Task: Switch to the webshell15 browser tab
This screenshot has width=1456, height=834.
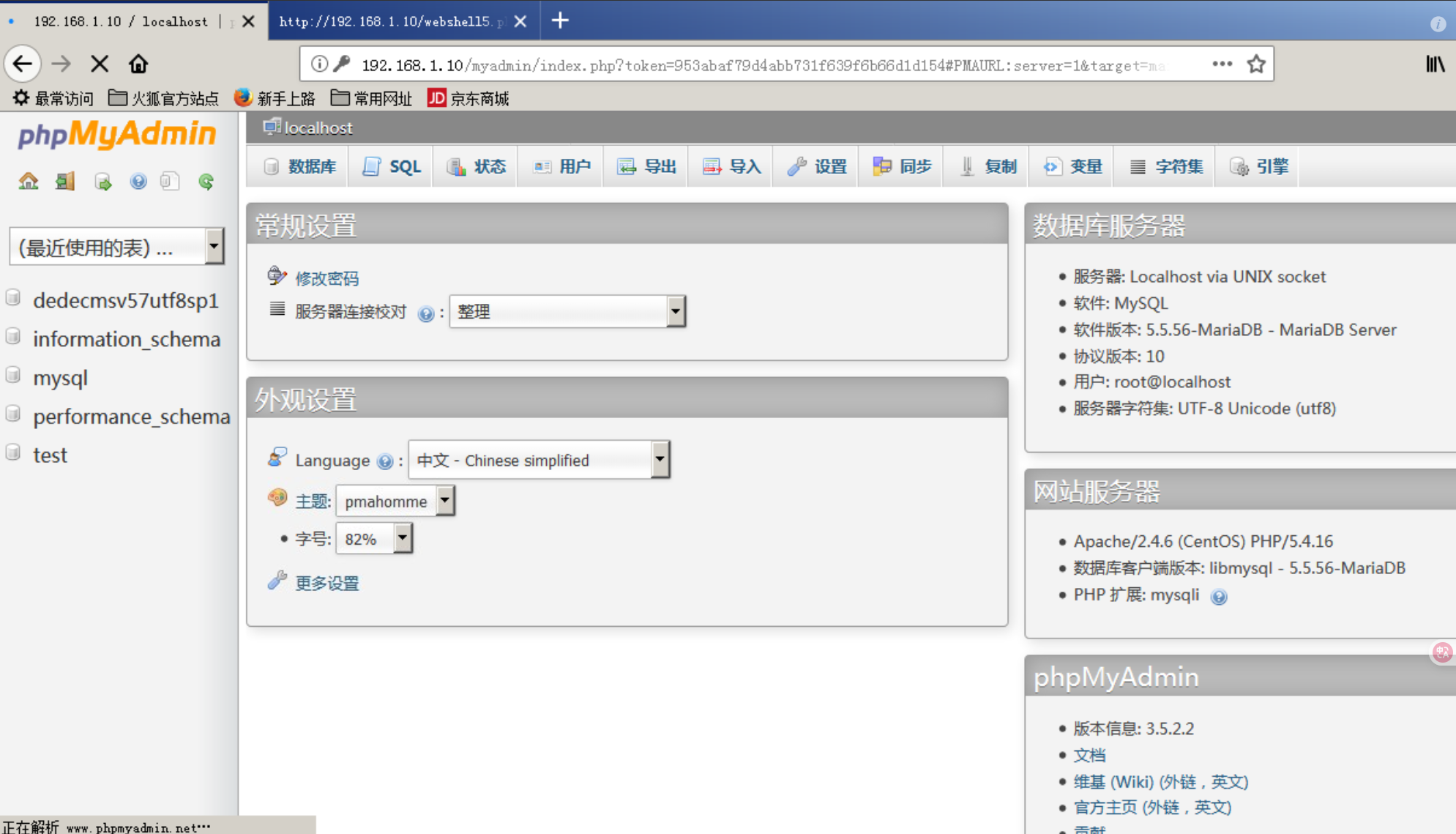Action: pos(391,21)
